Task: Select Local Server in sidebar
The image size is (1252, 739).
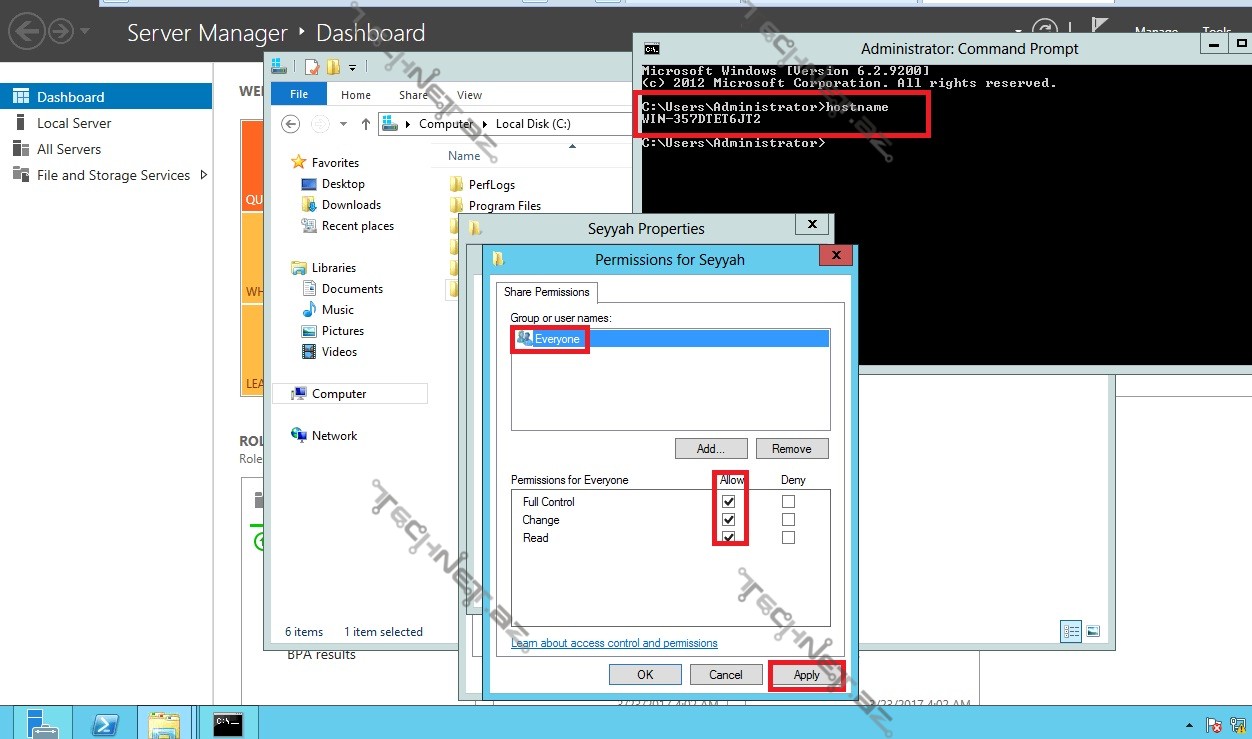Action: coord(74,123)
